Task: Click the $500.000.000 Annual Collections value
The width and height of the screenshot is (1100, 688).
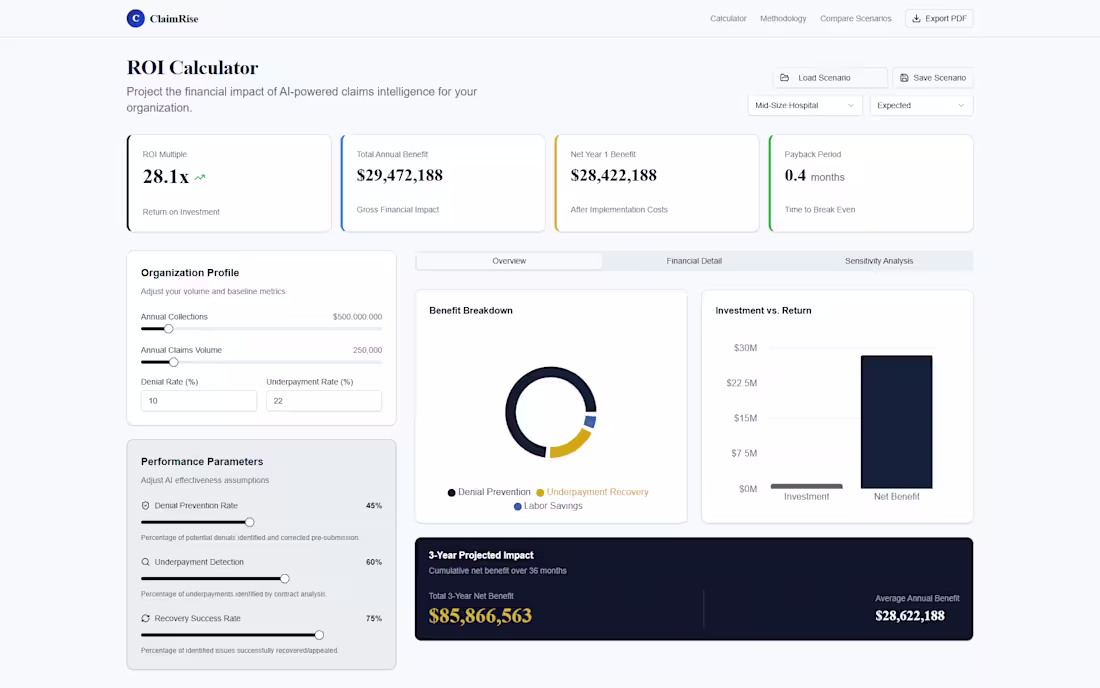Action: [357, 317]
